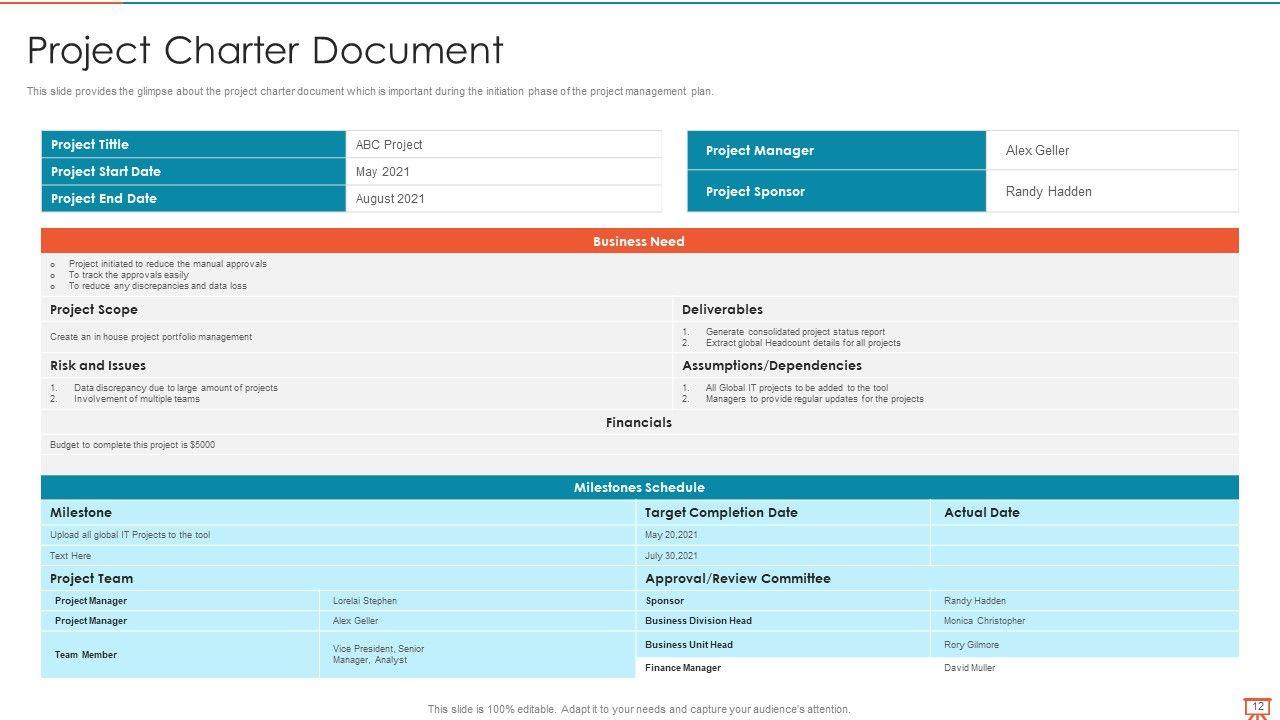Click the Financials heading
Image resolution: width=1280 pixels, height=720 pixels.
[x=639, y=423]
